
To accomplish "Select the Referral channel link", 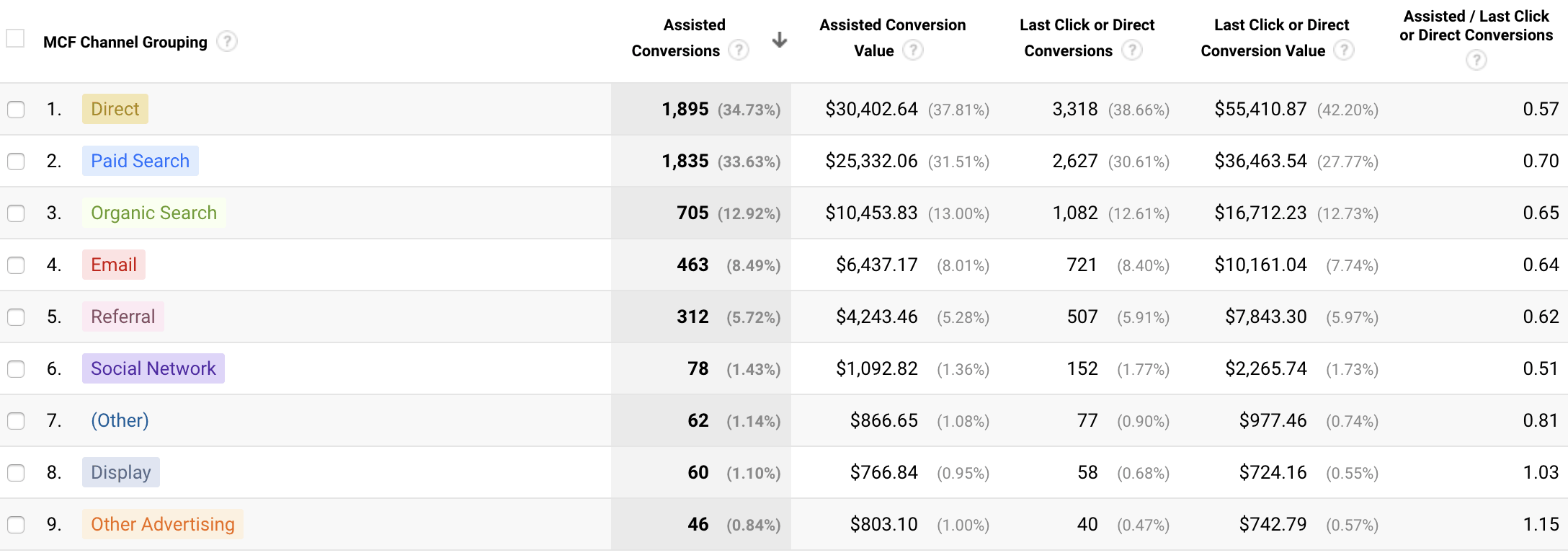I will pos(122,316).
